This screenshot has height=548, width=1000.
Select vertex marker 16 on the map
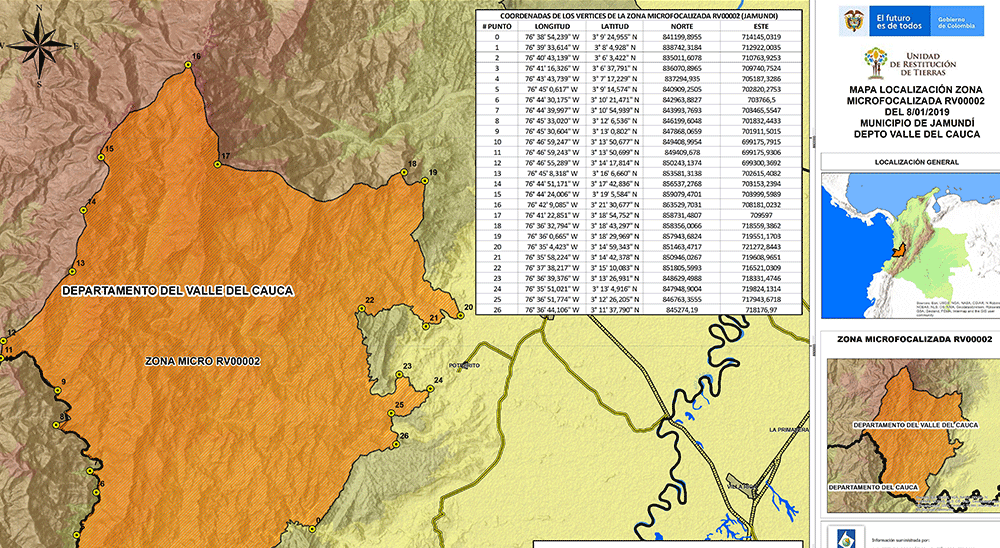187,65
